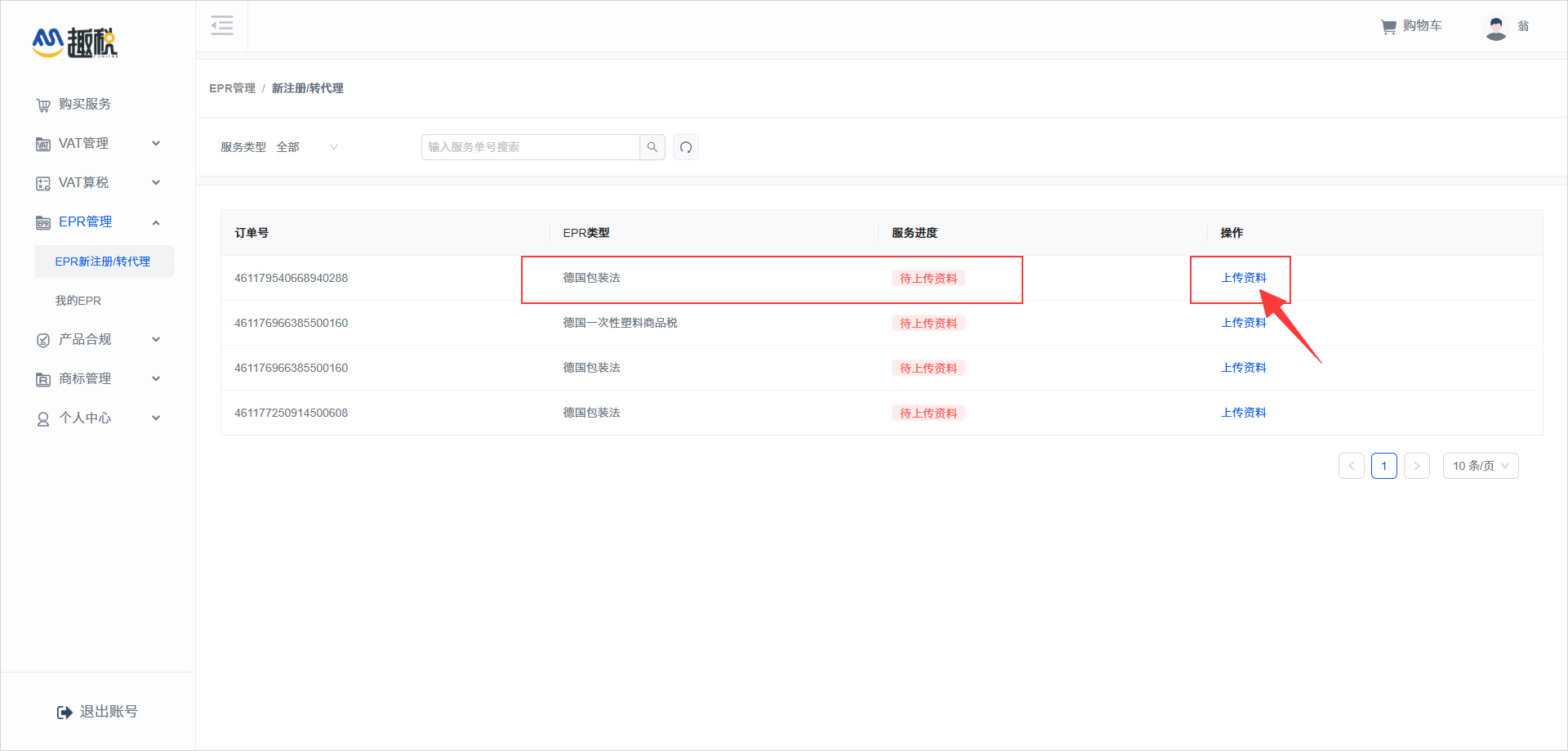
Task: Expand the 产品合规 menu
Action: click(x=98, y=340)
